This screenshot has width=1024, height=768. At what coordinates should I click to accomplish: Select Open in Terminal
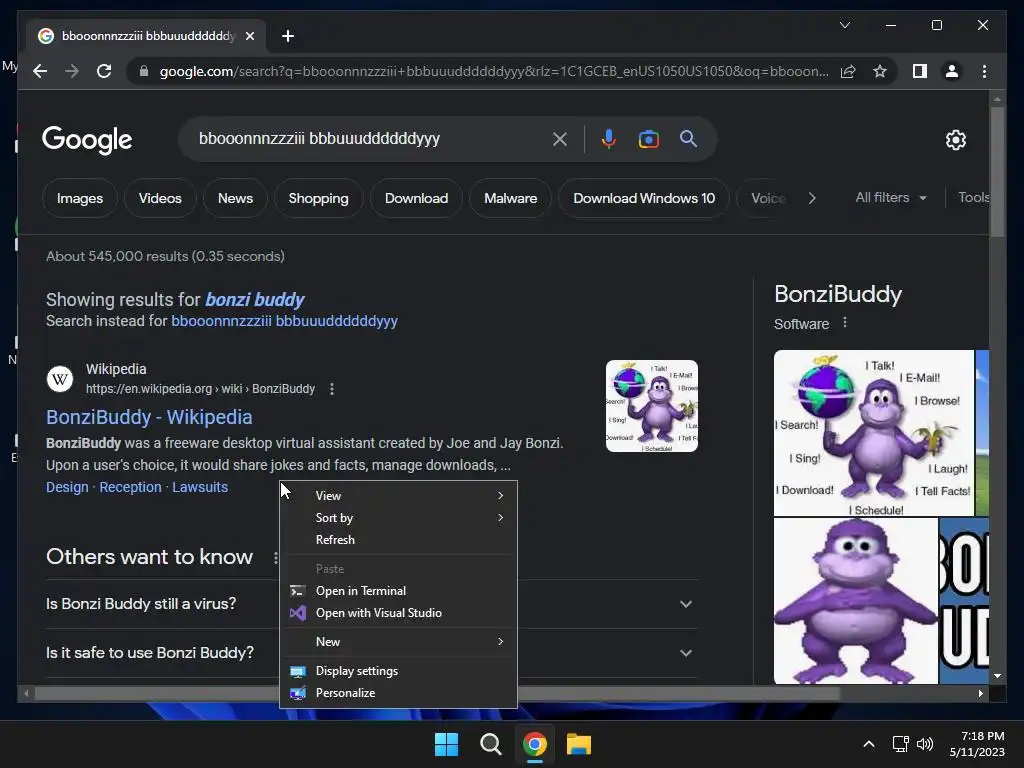pyautogui.click(x=398, y=591)
